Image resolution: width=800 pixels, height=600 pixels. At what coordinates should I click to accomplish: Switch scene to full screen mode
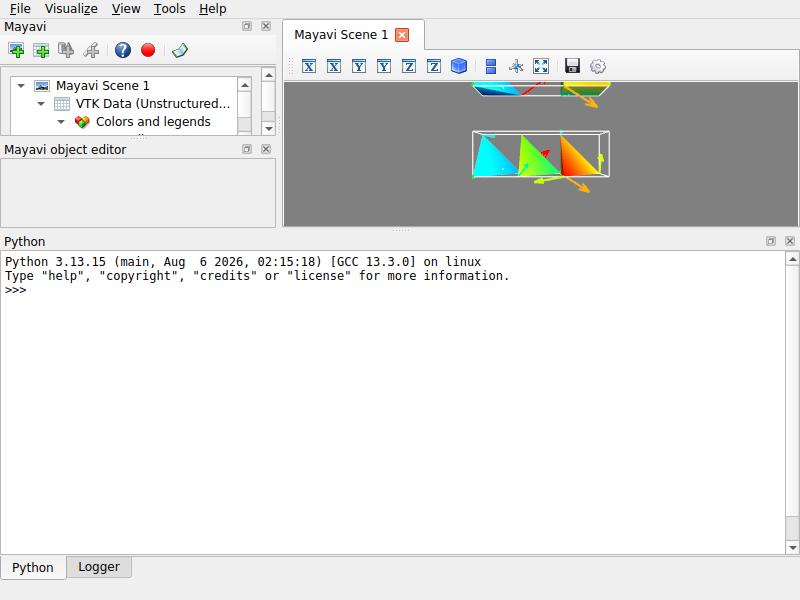tap(541, 66)
